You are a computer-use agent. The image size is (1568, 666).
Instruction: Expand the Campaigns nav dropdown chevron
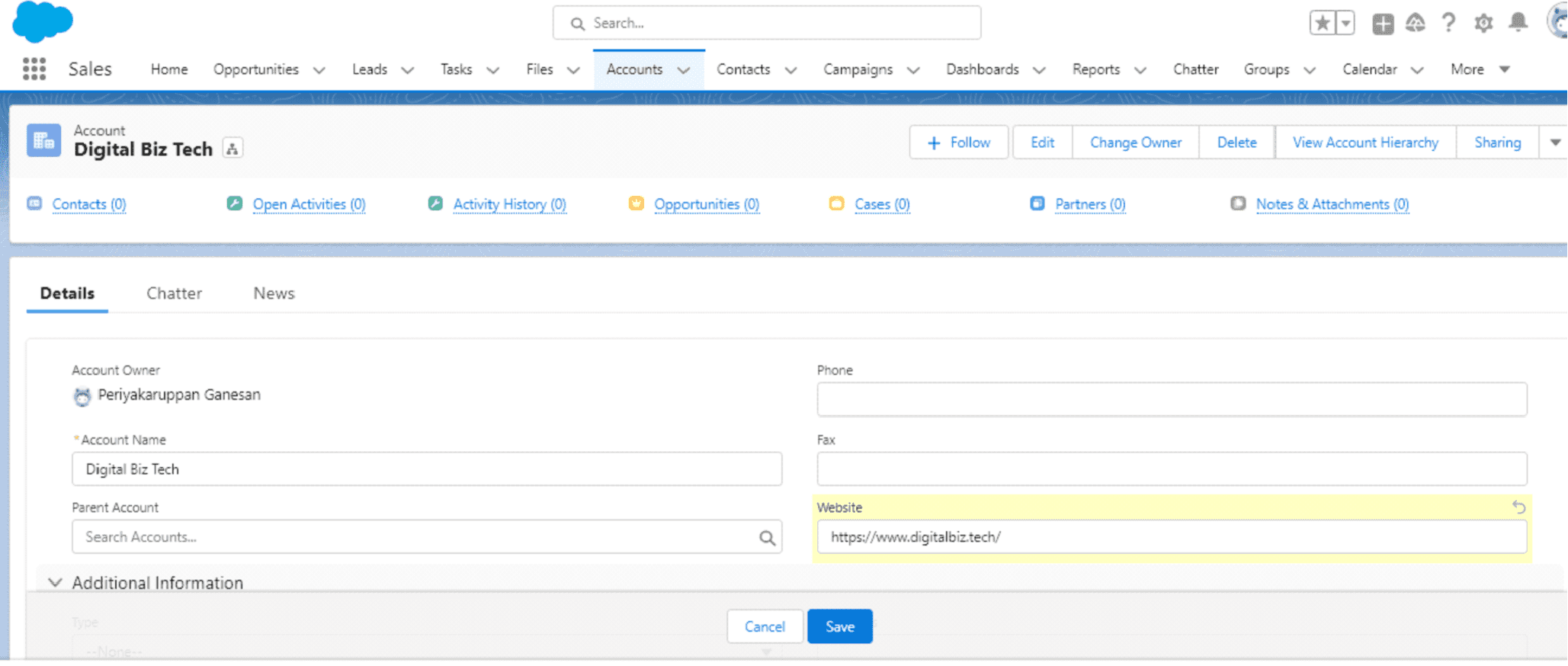click(x=913, y=70)
